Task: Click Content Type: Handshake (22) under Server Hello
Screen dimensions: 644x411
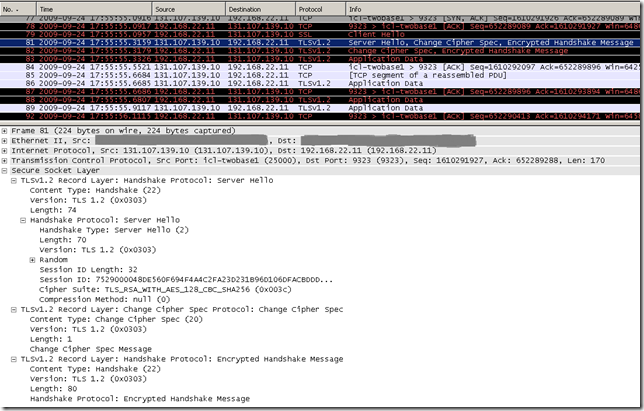Action: [x=95, y=191]
